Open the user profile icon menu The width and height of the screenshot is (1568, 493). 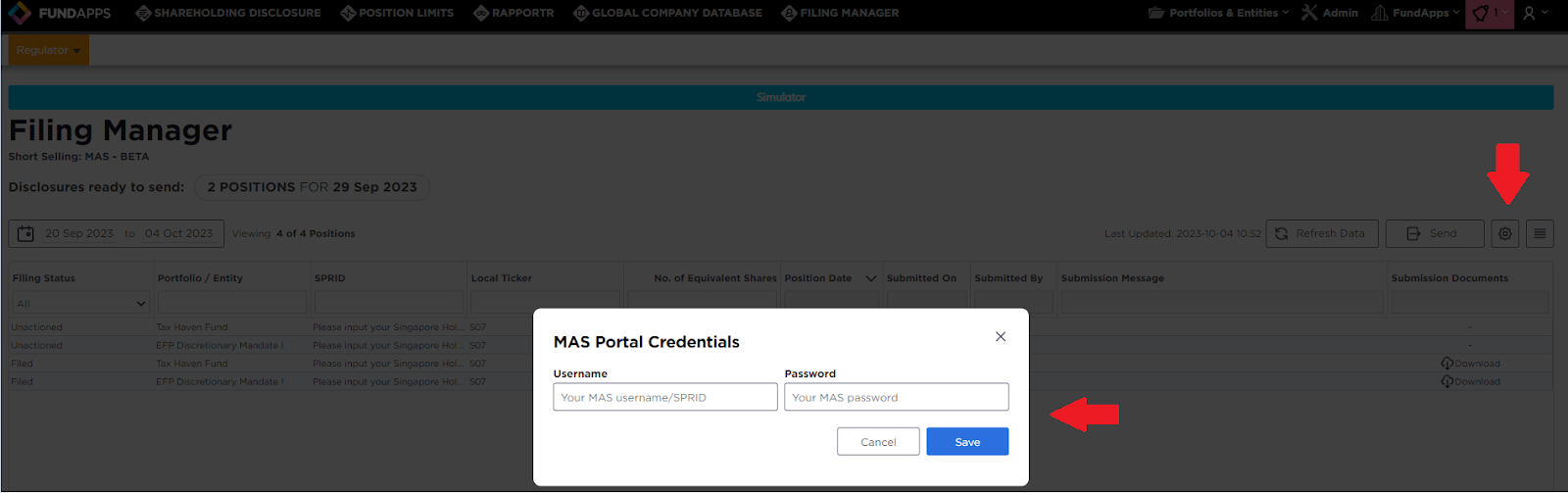click(x=1529, y=14)
